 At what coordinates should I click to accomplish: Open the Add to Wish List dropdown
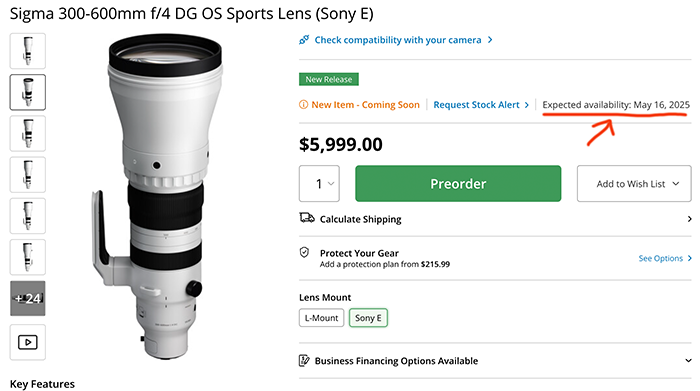point(634,183)
